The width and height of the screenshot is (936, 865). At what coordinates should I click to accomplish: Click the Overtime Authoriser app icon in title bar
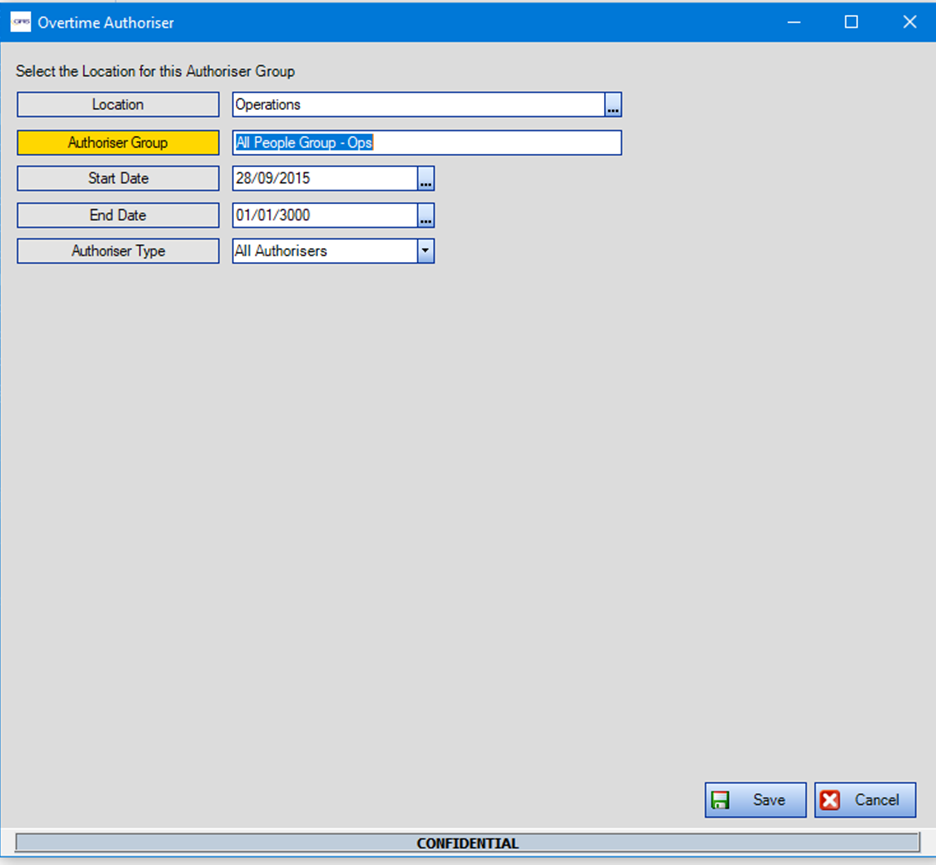point(20,22)
